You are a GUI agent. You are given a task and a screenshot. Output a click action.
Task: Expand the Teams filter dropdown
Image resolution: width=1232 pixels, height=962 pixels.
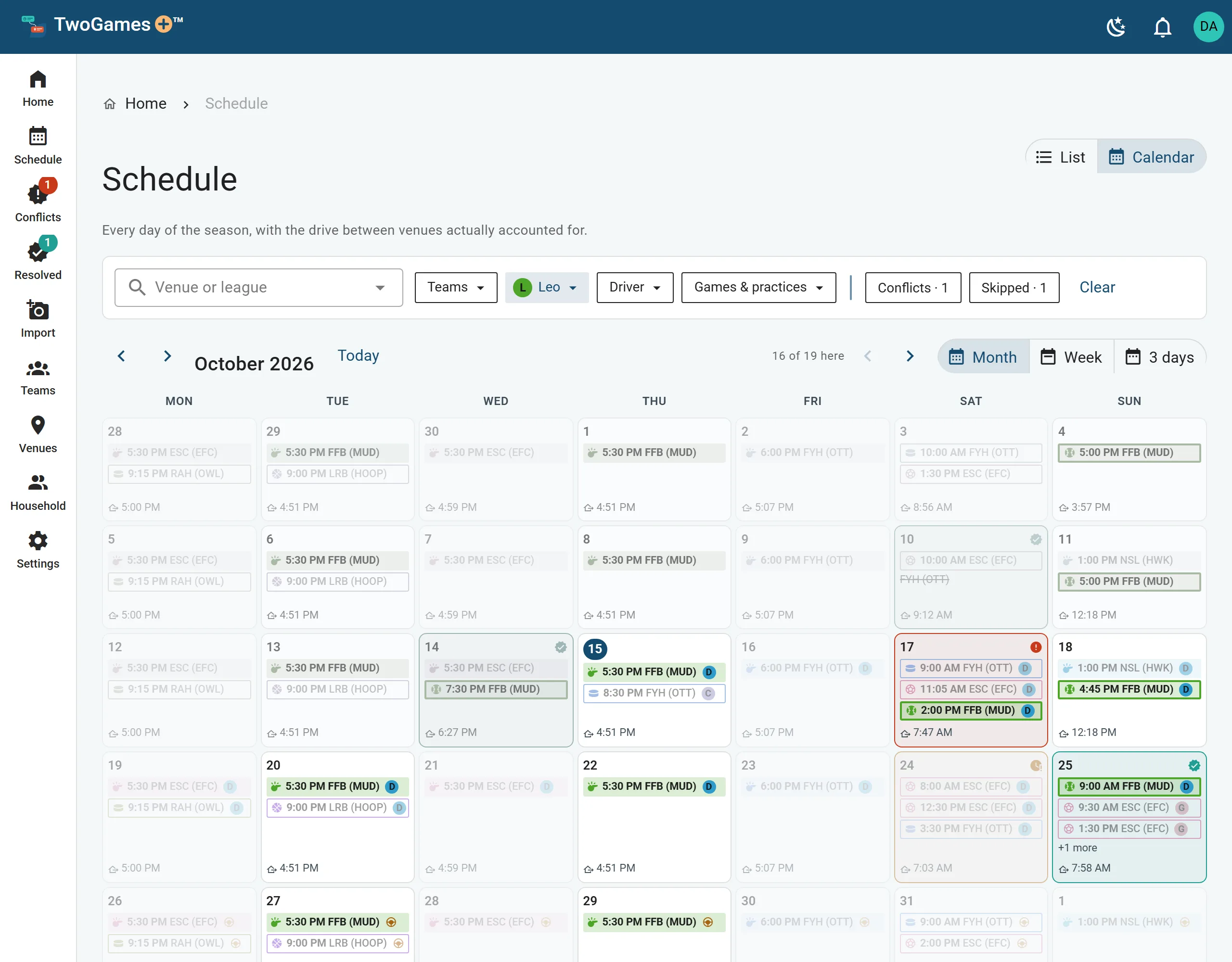(x=456, y=288)
